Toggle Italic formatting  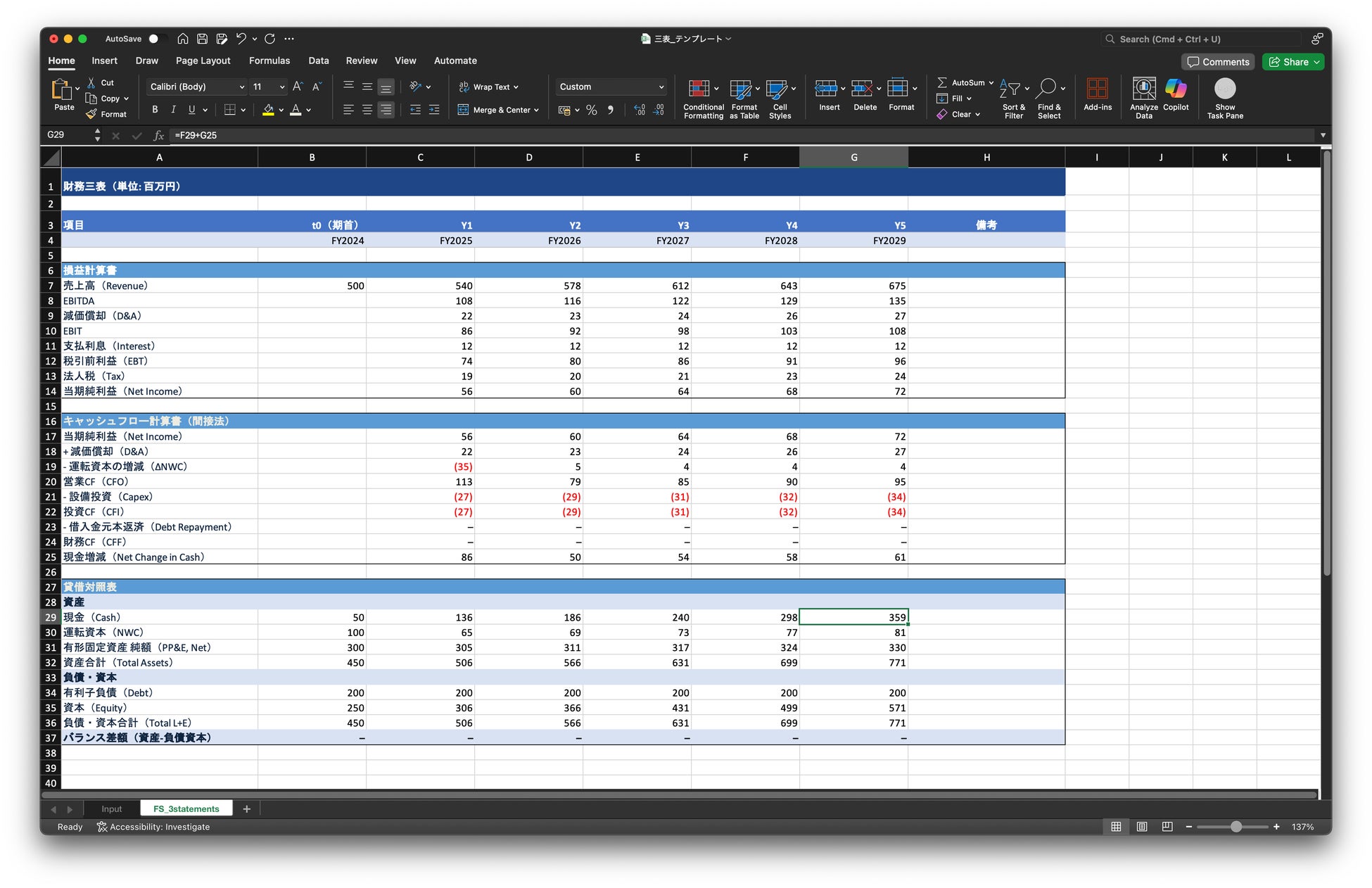pyautogui.click(x=173, y=110)
